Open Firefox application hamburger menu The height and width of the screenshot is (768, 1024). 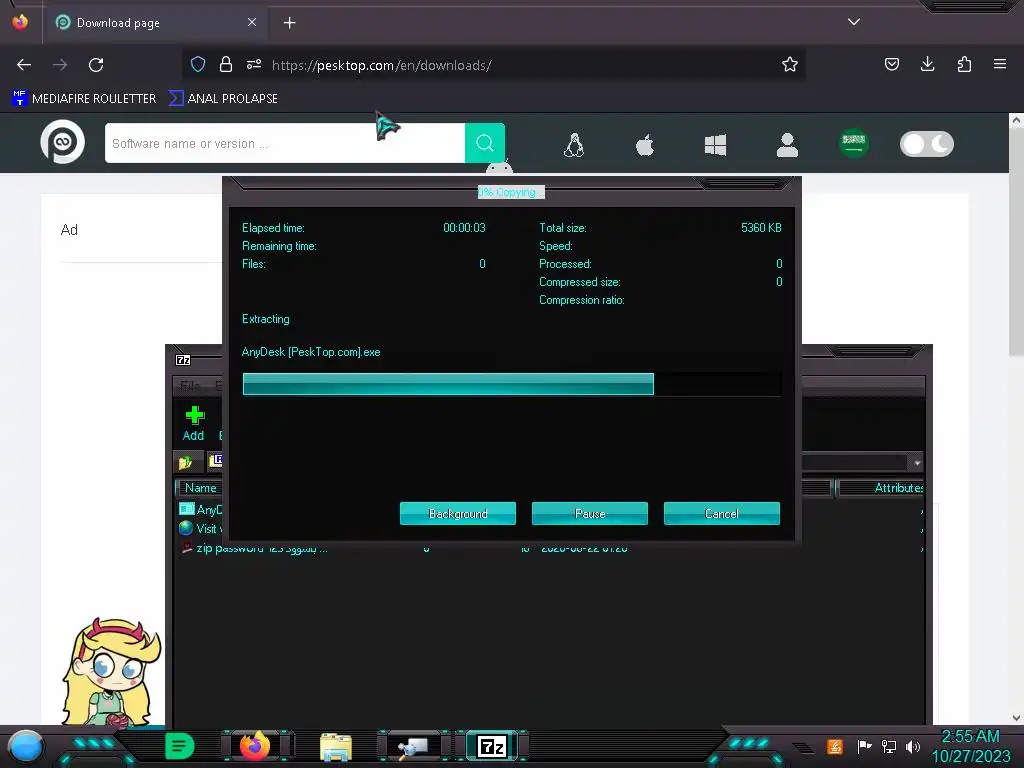point(1000,64)
